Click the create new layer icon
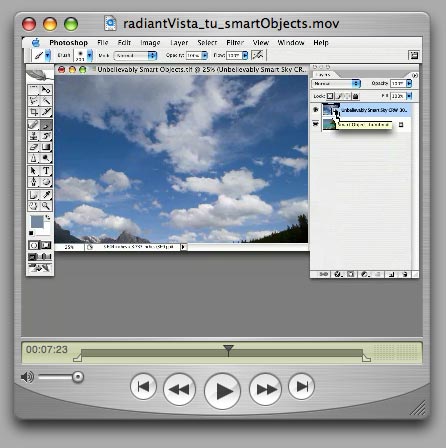 392,274
